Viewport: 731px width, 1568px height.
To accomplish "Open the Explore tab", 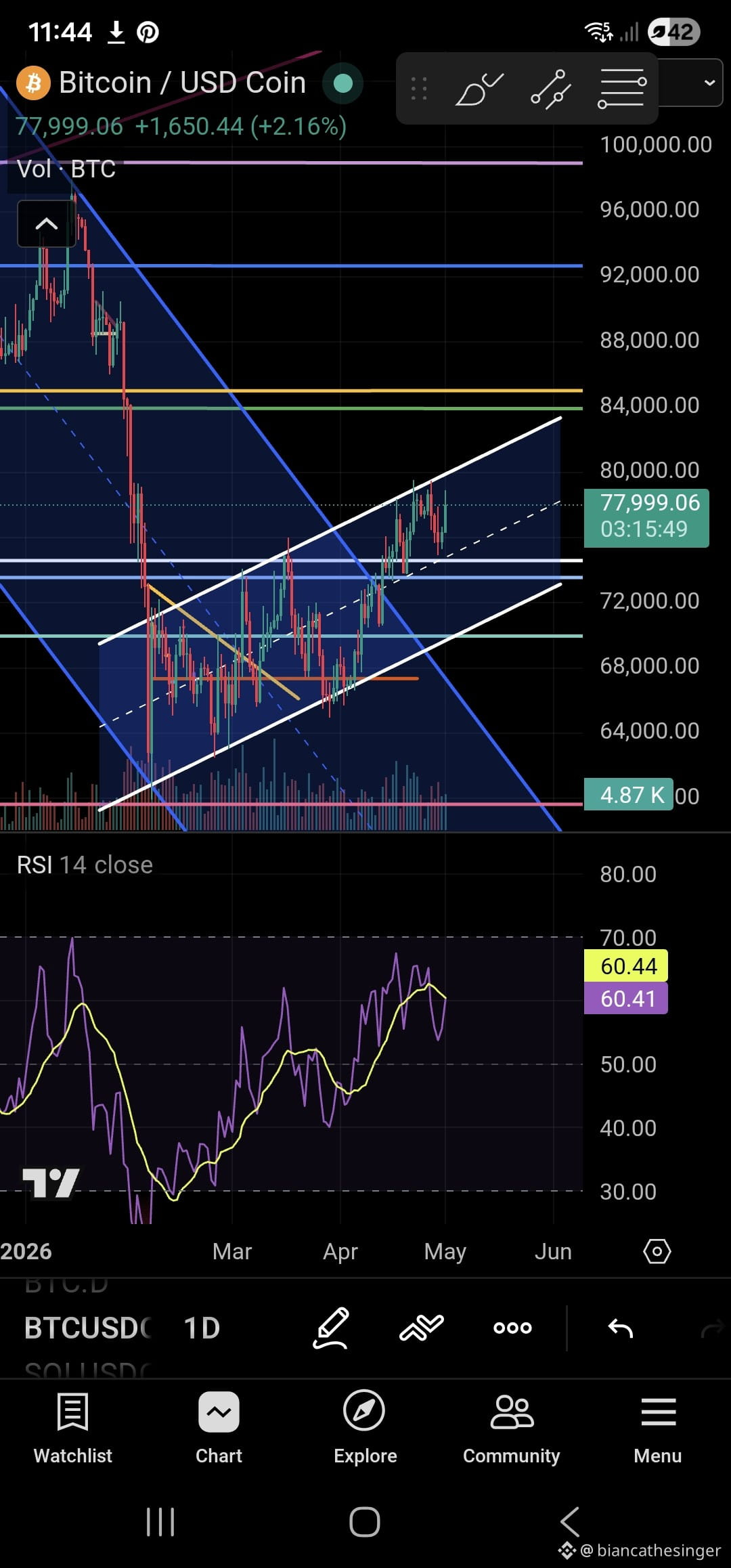I will point(365,1429).
